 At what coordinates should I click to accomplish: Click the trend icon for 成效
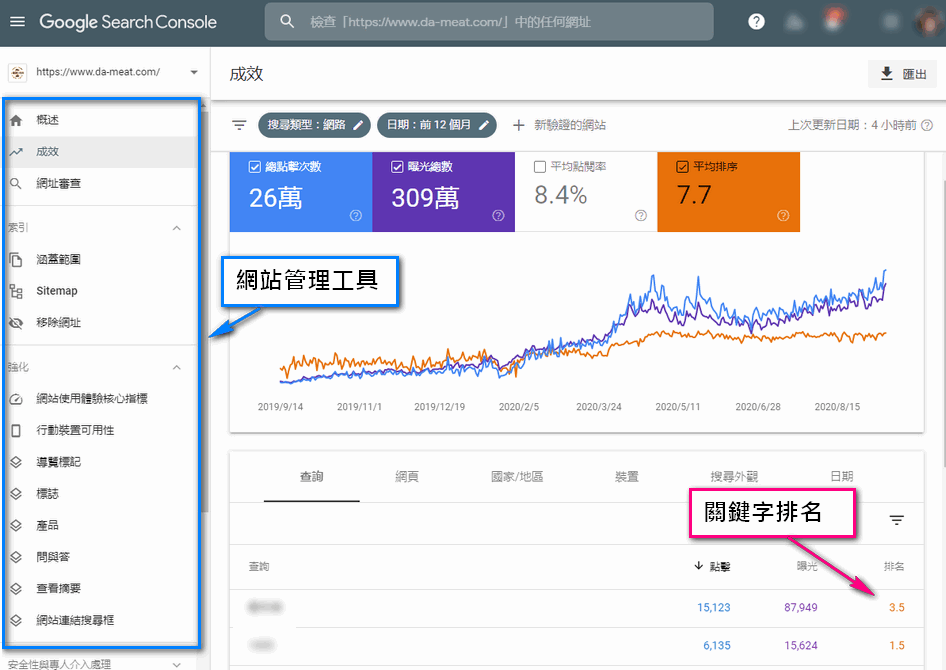[16, 152]
